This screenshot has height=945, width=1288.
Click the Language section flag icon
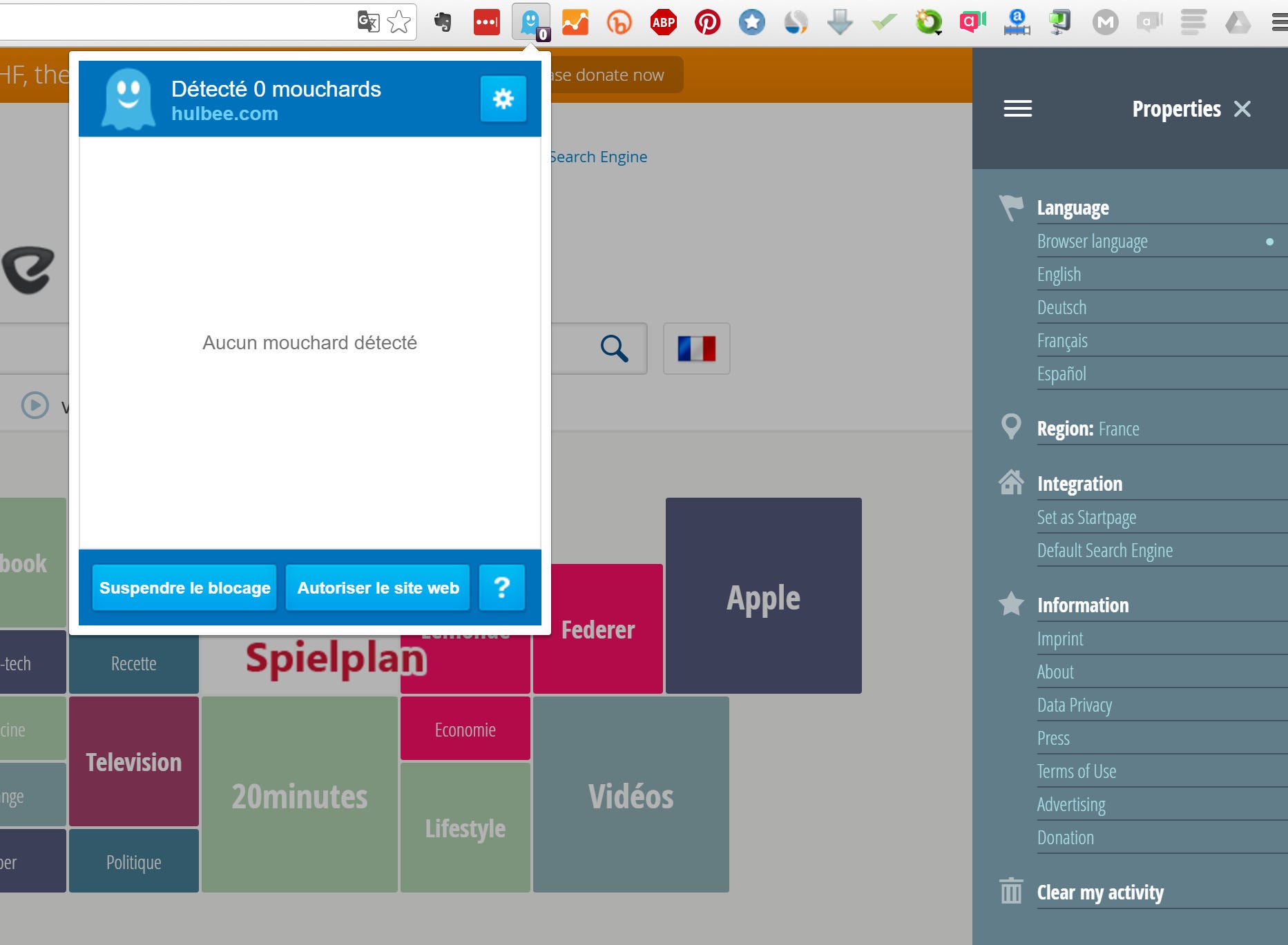(1011, 207)
